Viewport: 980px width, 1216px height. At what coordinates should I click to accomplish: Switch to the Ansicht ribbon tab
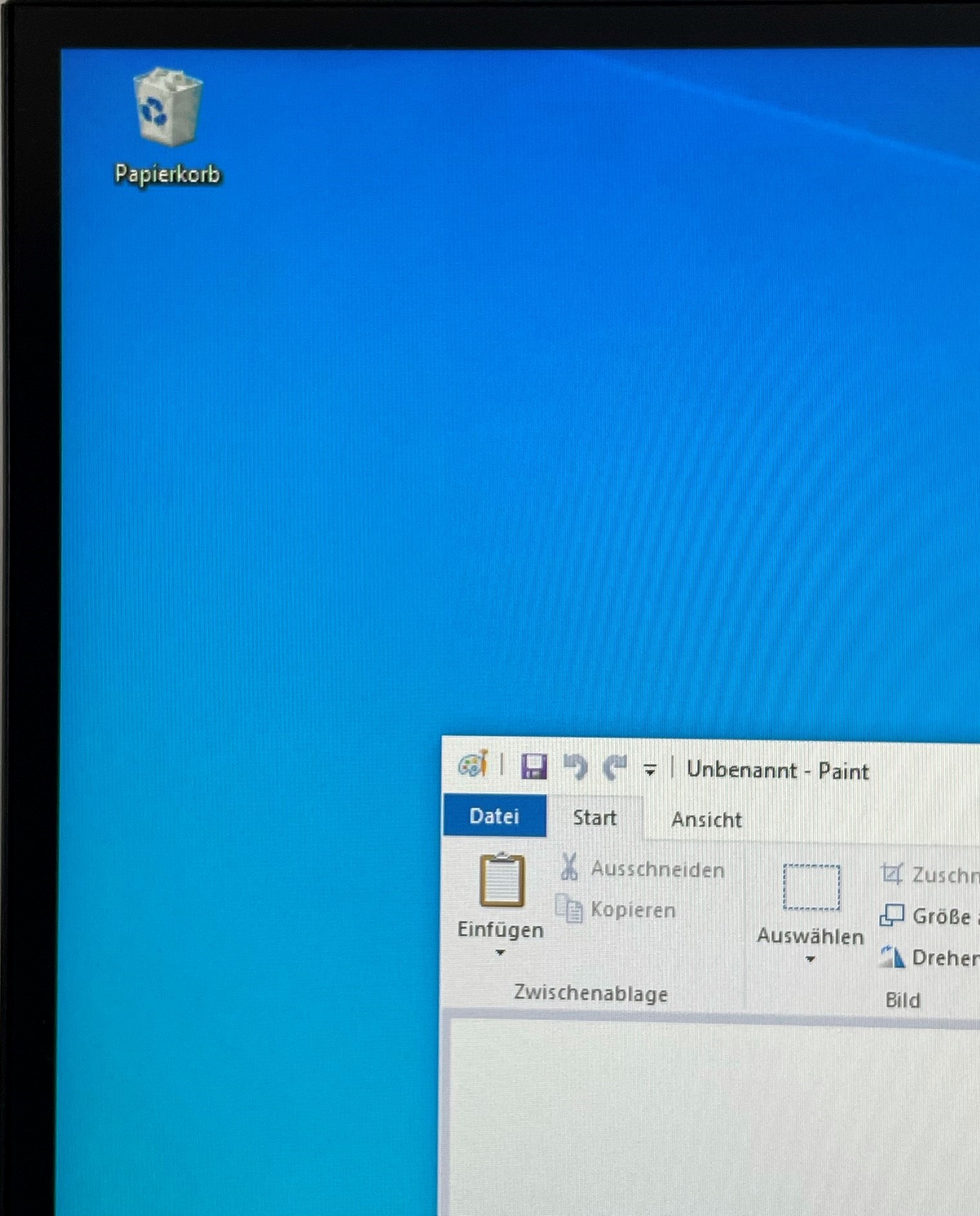(707, 820)
